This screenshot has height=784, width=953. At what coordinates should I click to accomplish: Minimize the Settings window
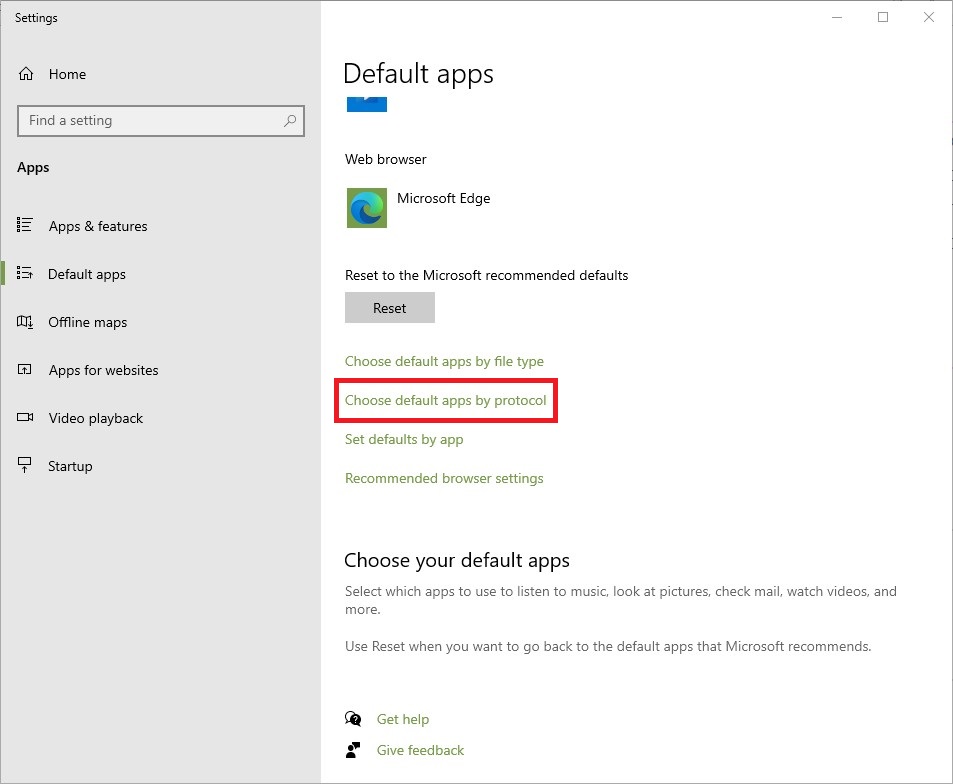[x=837, y=17]
